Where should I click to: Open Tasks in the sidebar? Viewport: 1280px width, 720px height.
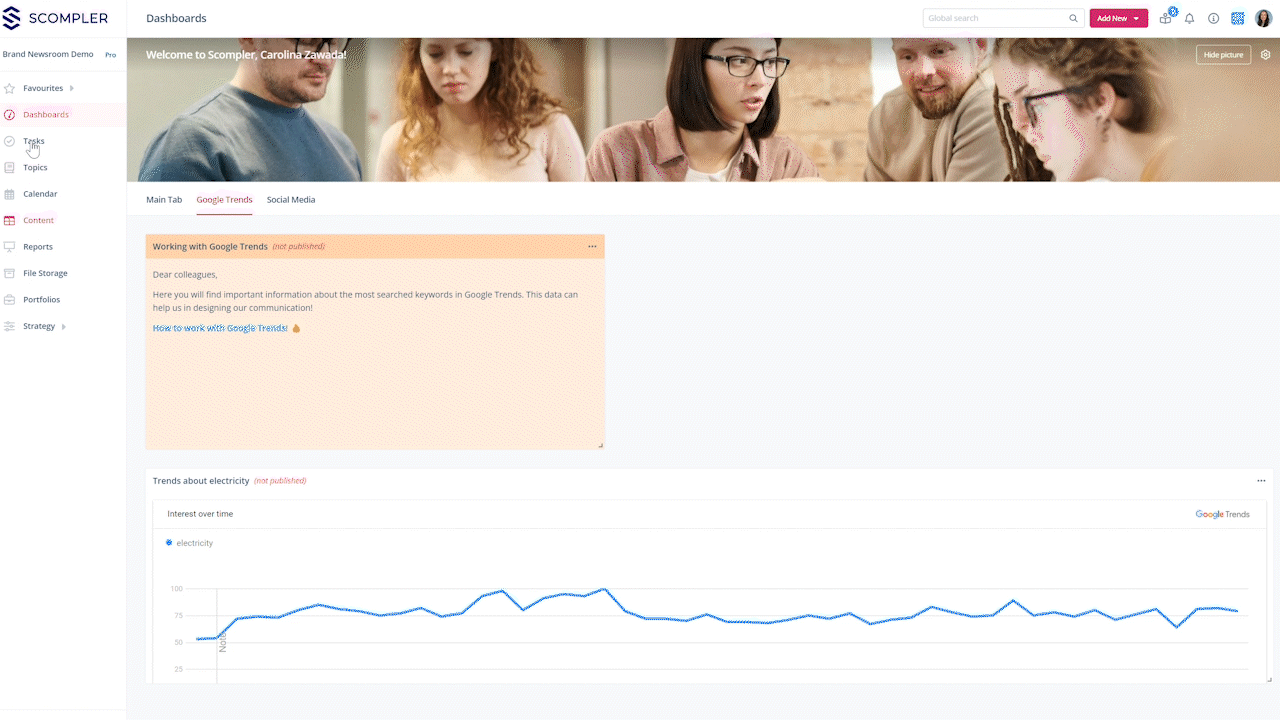(x=34, y=141)
